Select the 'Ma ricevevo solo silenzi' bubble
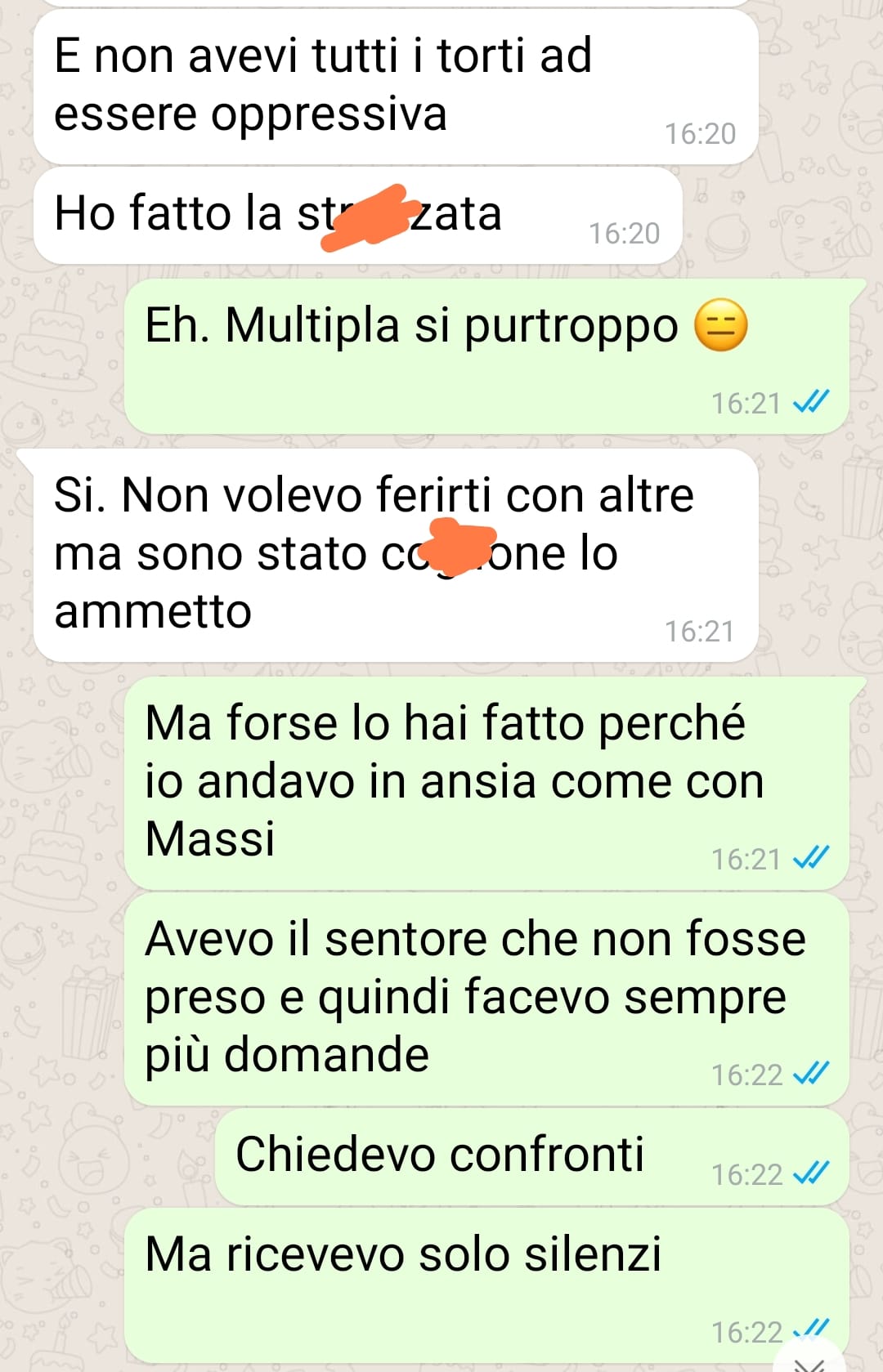 (486, 1285)
